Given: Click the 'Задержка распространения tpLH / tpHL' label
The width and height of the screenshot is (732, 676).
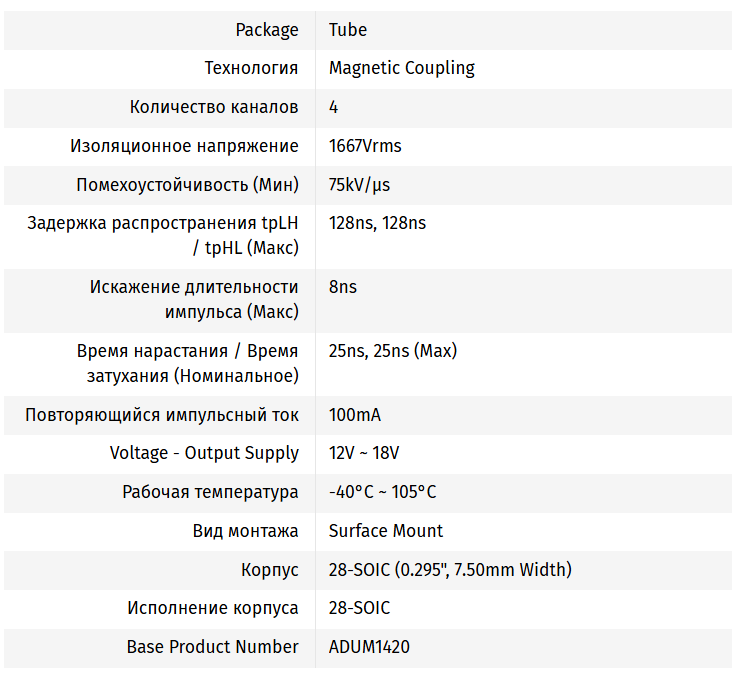Looking at the screenshot, I should tap(163, 235).
